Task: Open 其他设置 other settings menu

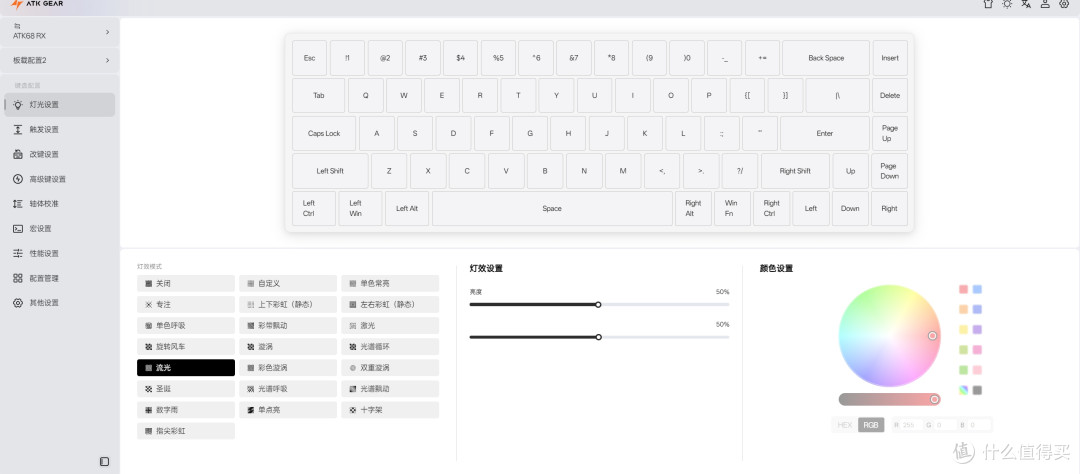Action: (59, 302)
